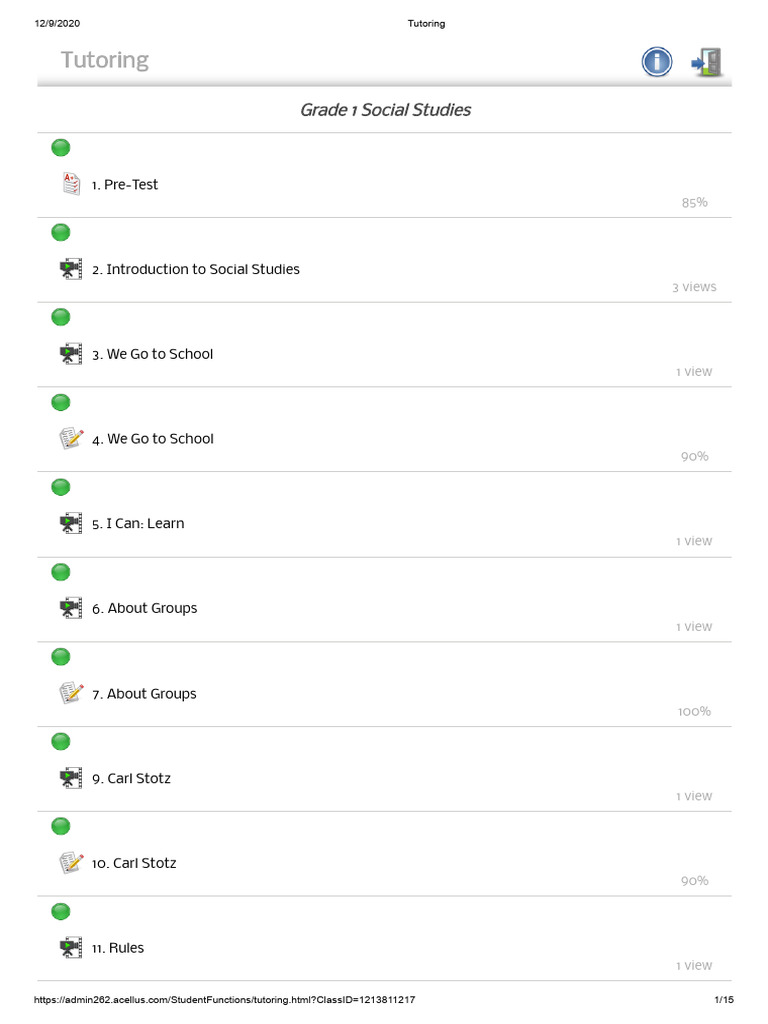Viewport: 768px width, 1024px height.
Task: Open the 11. Rules lesson
Action: pyautogui.click(x=118, y=948)
